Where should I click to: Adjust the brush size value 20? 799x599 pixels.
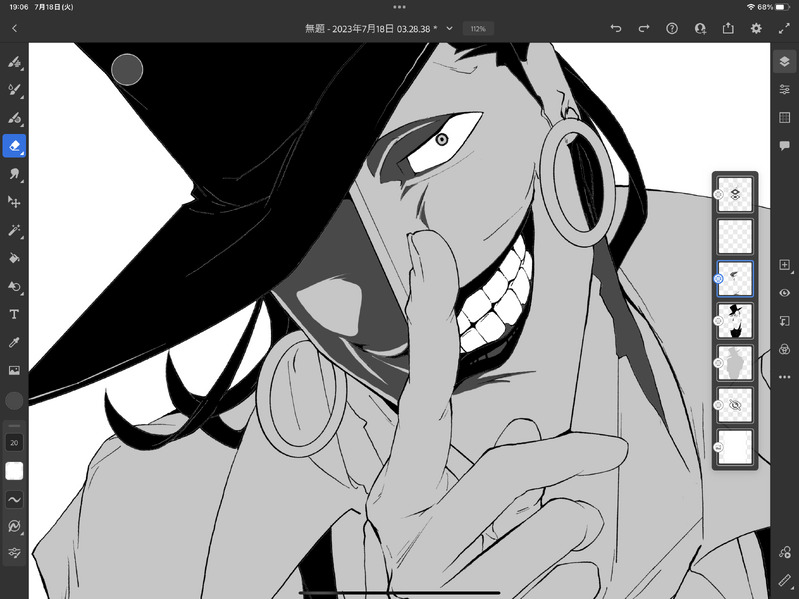[x=14, y=443]
